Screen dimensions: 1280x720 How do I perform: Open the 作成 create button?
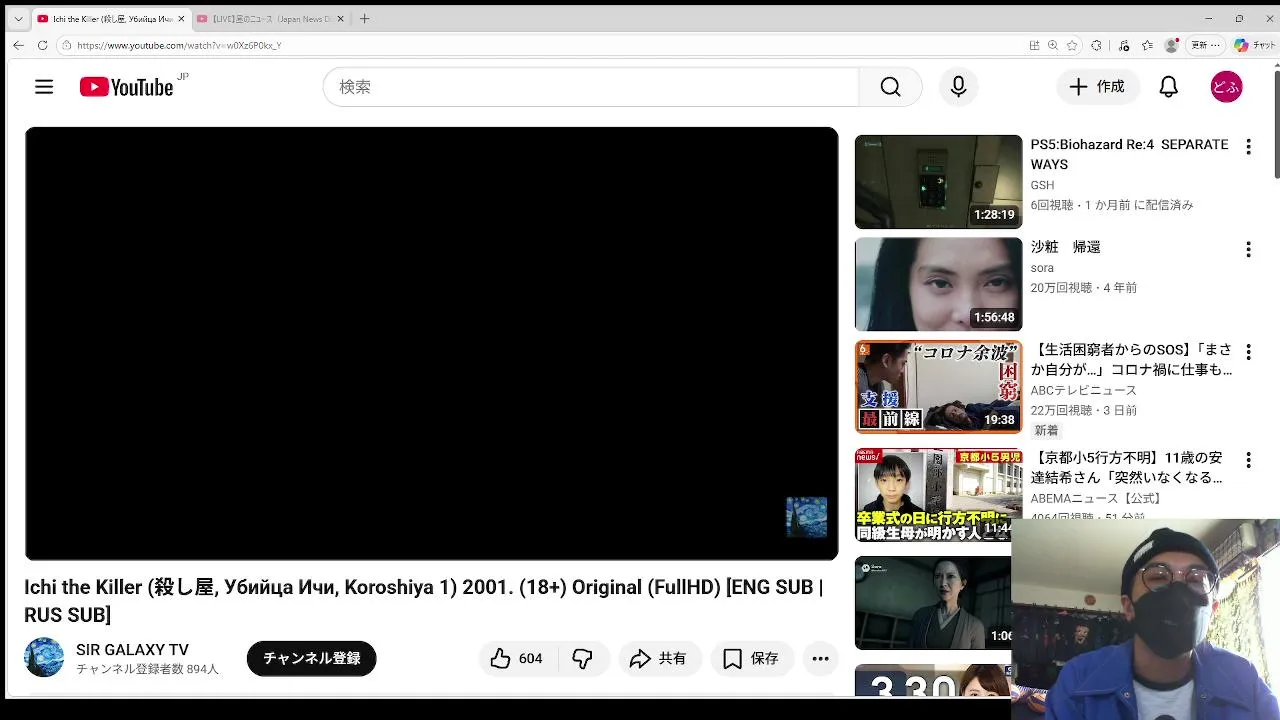[1098, 87]
